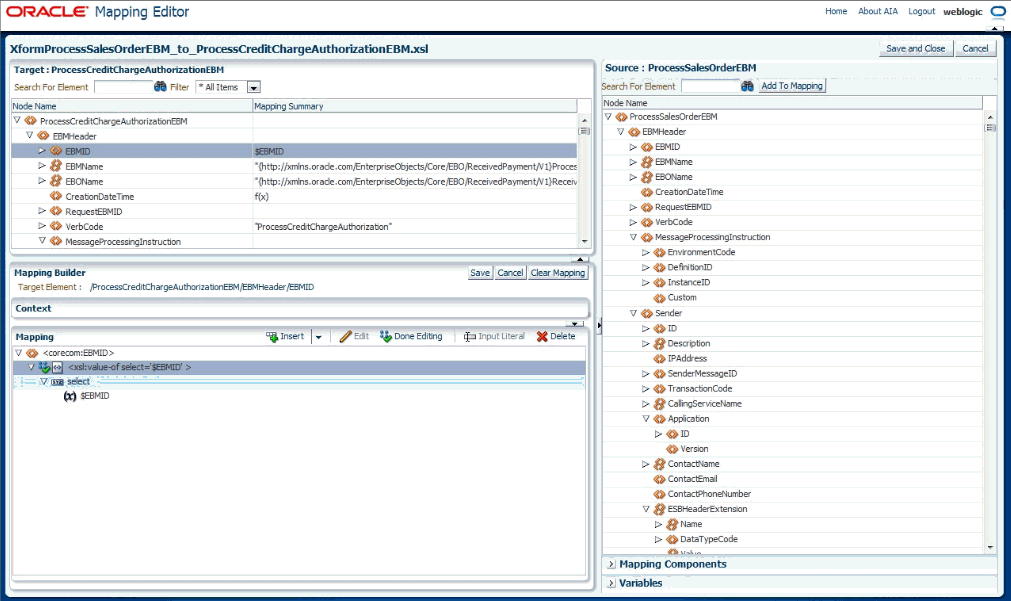Expand the Mapping Components panel
The image size is (1011, 601).
(x=611, y=564)
